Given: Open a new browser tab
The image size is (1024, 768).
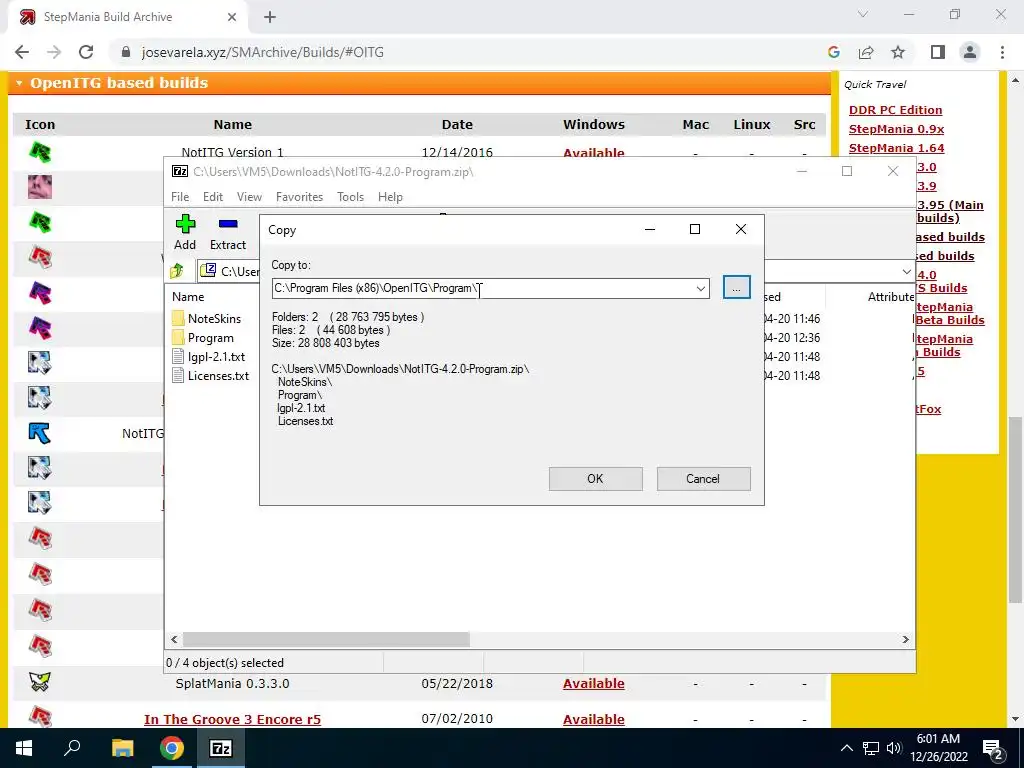Looking at the screenshot, I should [270, 18].
